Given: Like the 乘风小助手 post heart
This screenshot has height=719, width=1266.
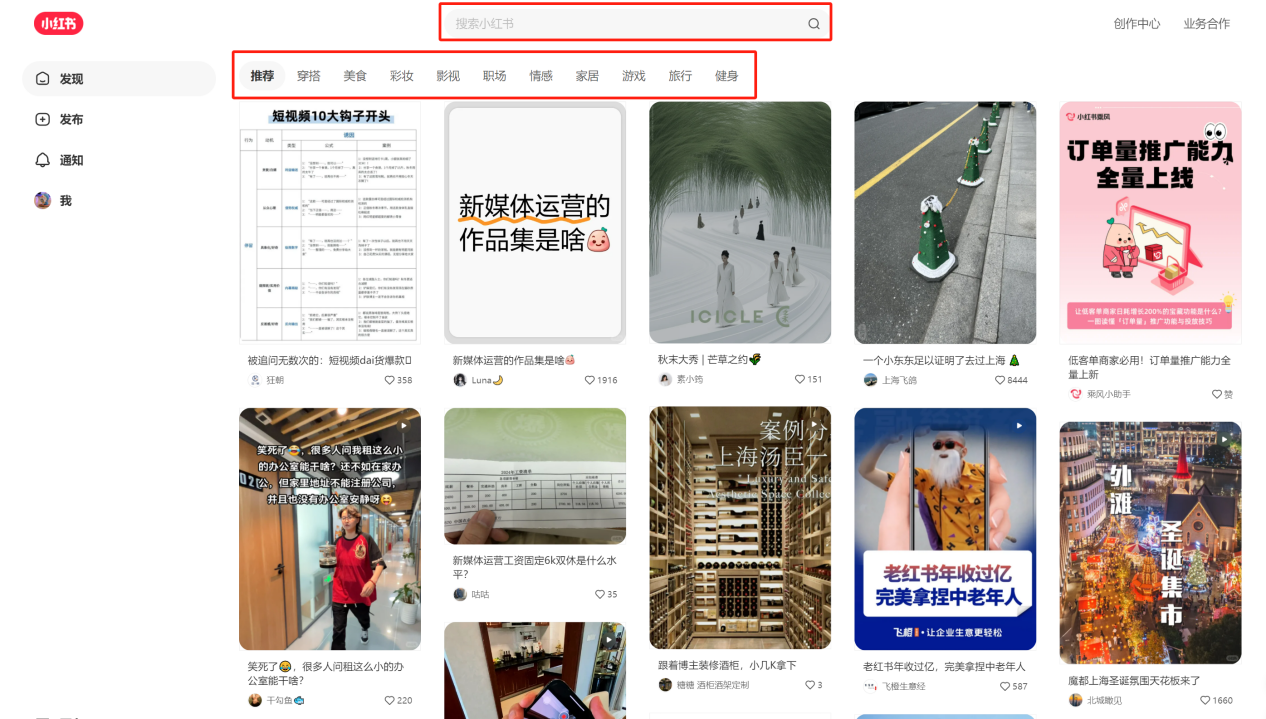Looking at the screenshot, I should pos(1217,394).
